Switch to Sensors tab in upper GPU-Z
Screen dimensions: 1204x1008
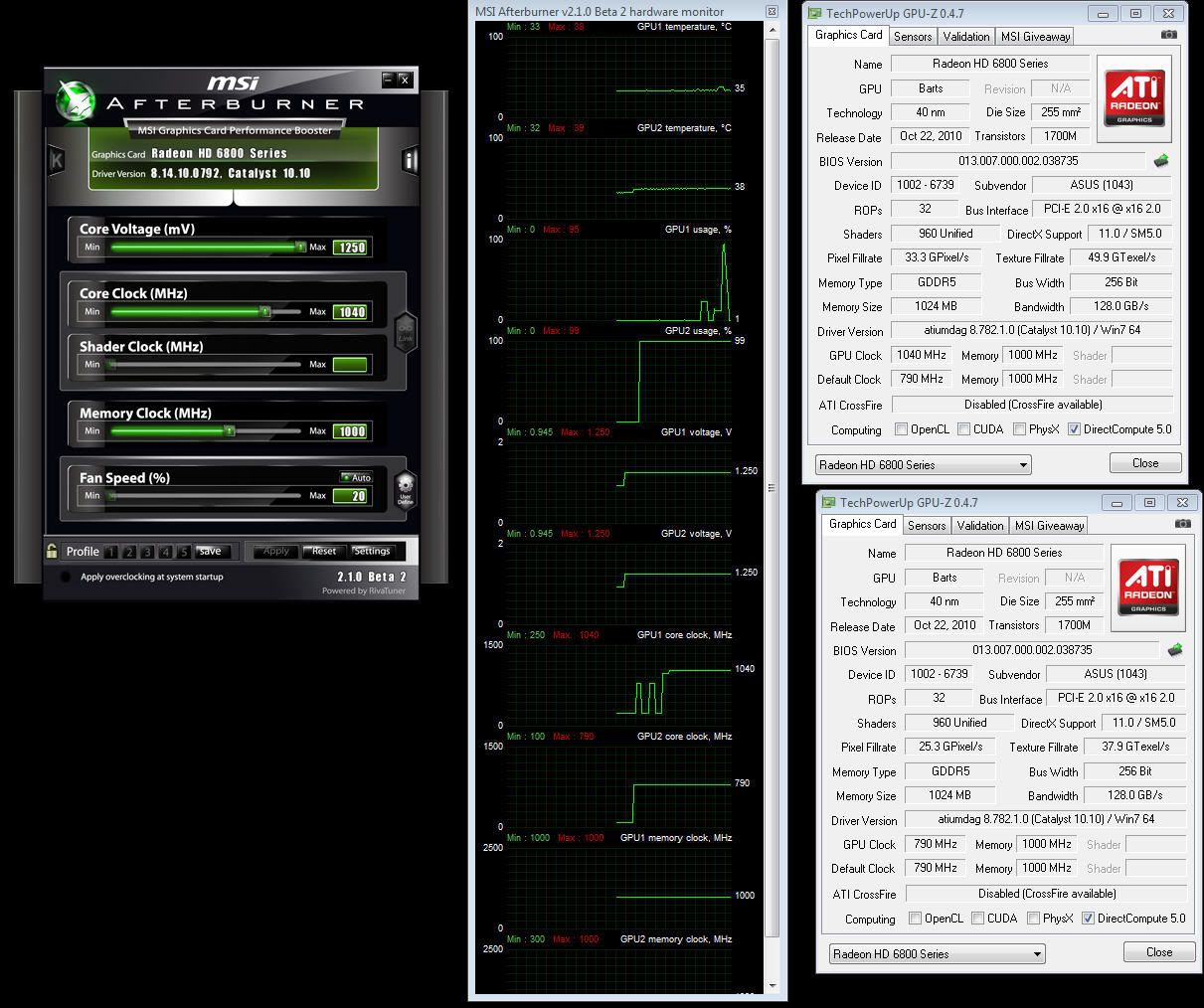point(913,36)
